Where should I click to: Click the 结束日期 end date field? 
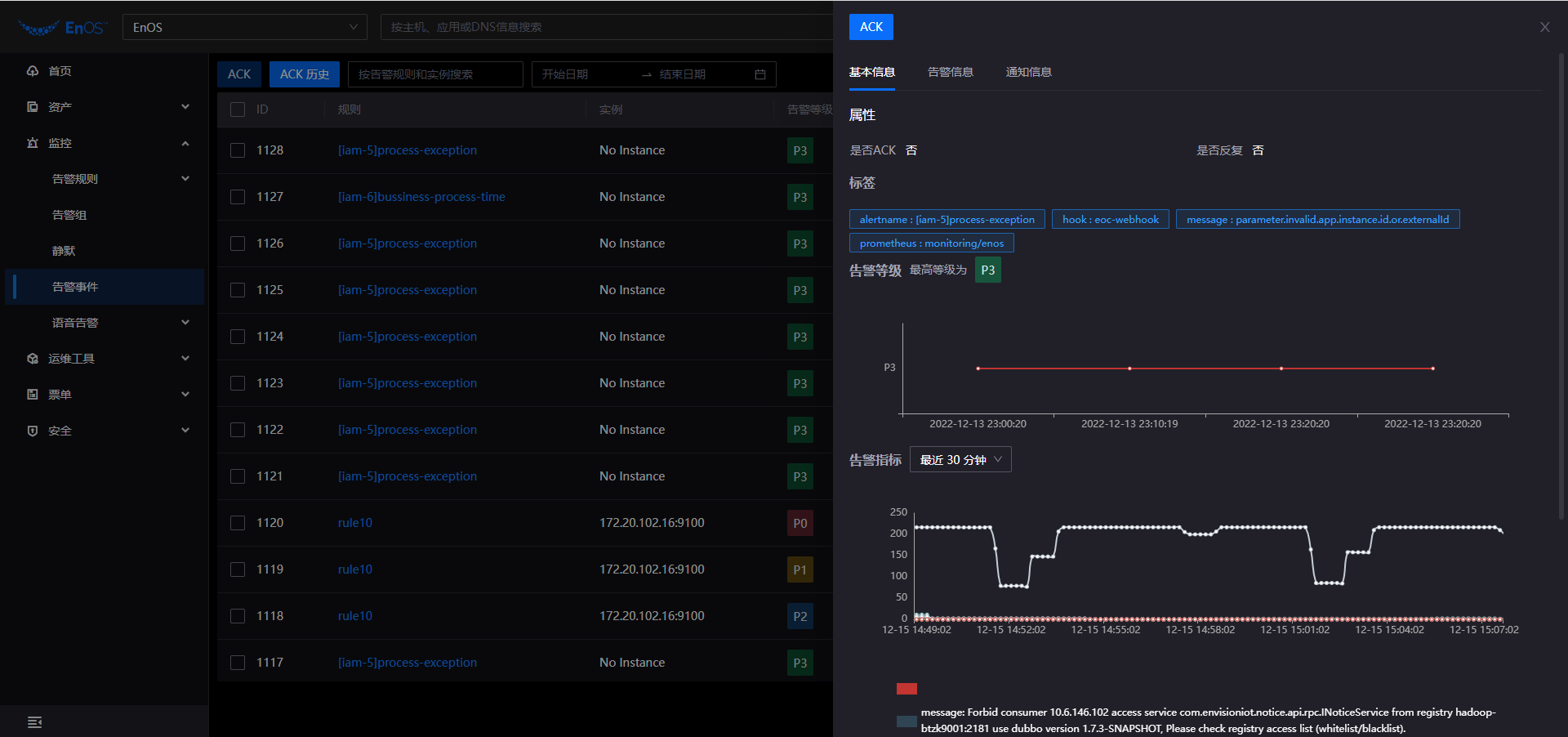tap(701, 74)
